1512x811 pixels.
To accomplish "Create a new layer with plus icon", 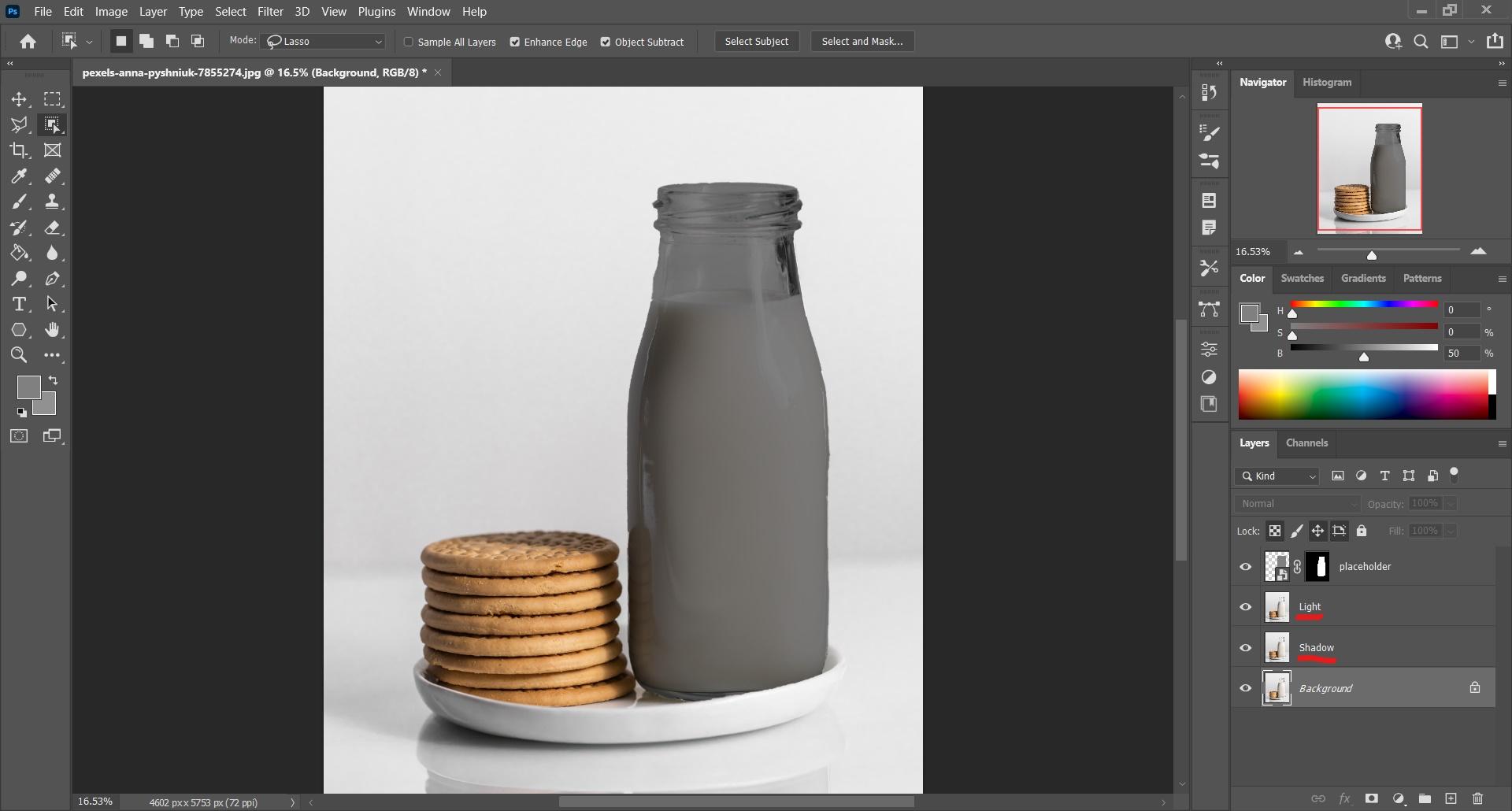I will point(1451,798).
